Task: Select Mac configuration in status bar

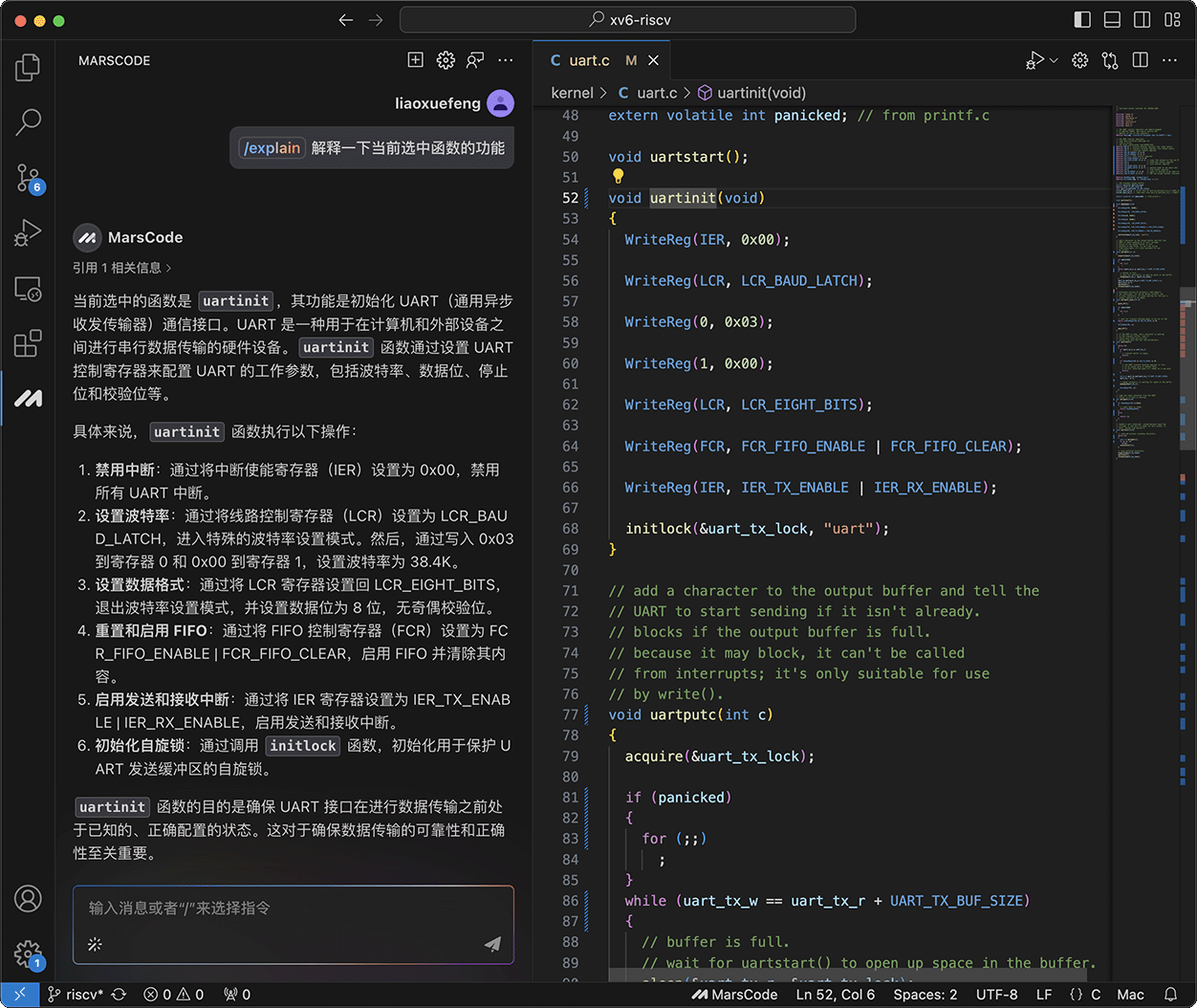Action: point(1130,995)
